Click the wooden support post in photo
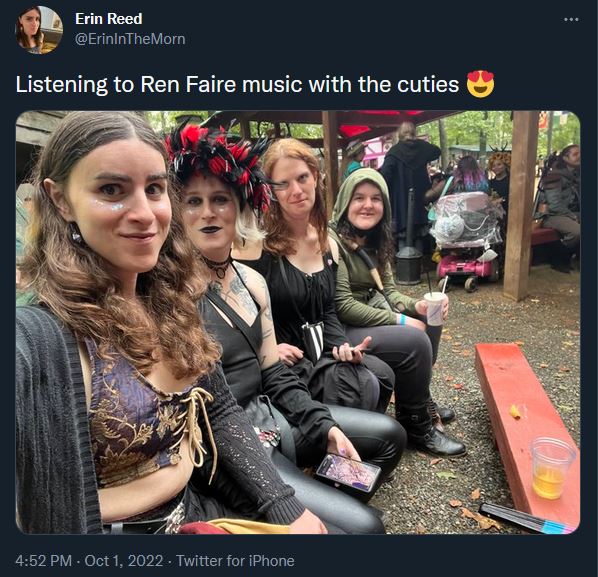The height and width of the screenshot is (577, 598). (520, 205)
